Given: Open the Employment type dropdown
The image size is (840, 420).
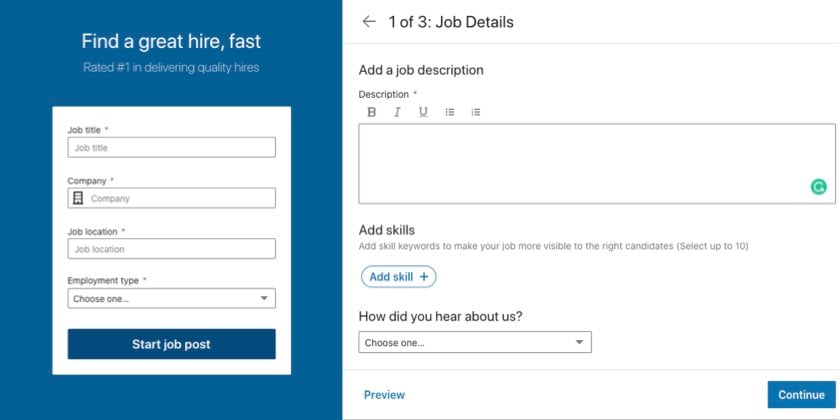Looking at the screenshot, I should tap(171, 298).
